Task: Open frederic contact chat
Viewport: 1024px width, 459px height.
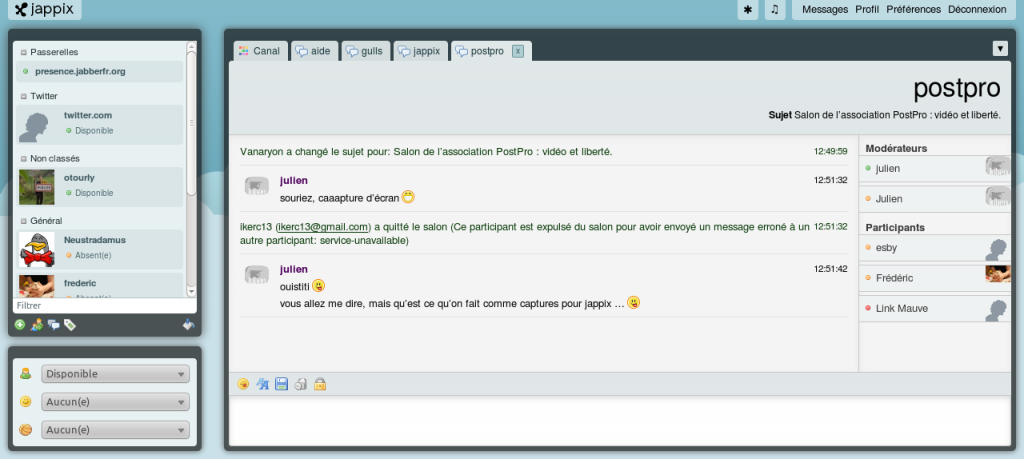Action: point(99,285)
